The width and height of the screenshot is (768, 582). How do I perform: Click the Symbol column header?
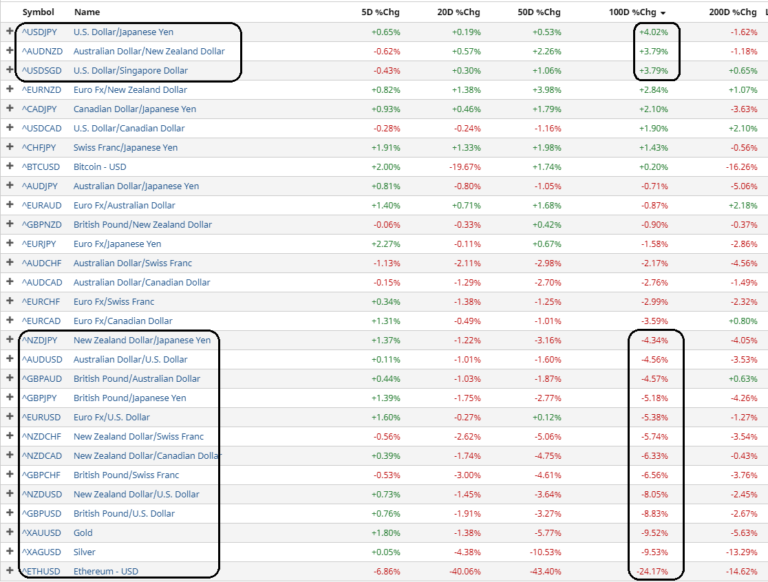pos(38,11)
